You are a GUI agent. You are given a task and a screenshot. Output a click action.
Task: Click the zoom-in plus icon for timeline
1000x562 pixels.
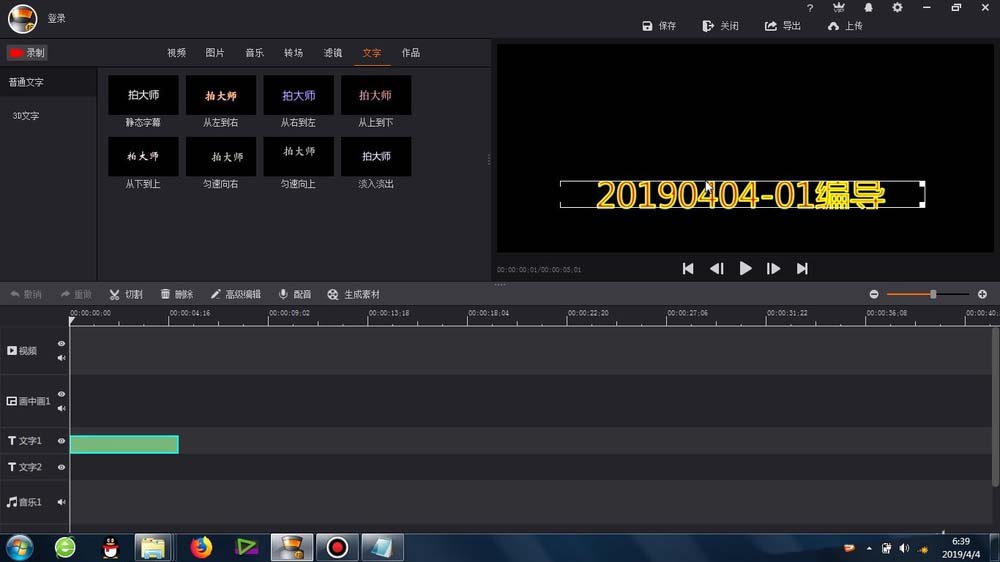coord(982,294)
